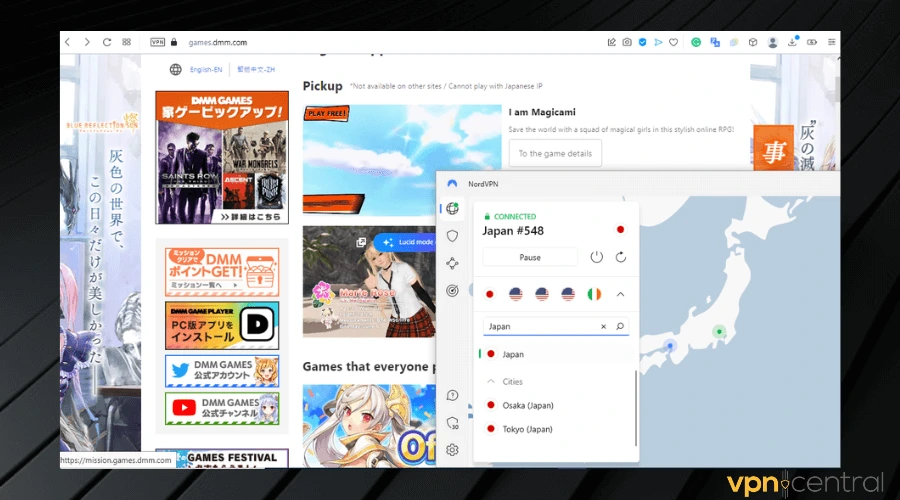Open the I am Magicami title
Image resolution: width=900 pixels, height=500 pixels.
tap(542, 112)
